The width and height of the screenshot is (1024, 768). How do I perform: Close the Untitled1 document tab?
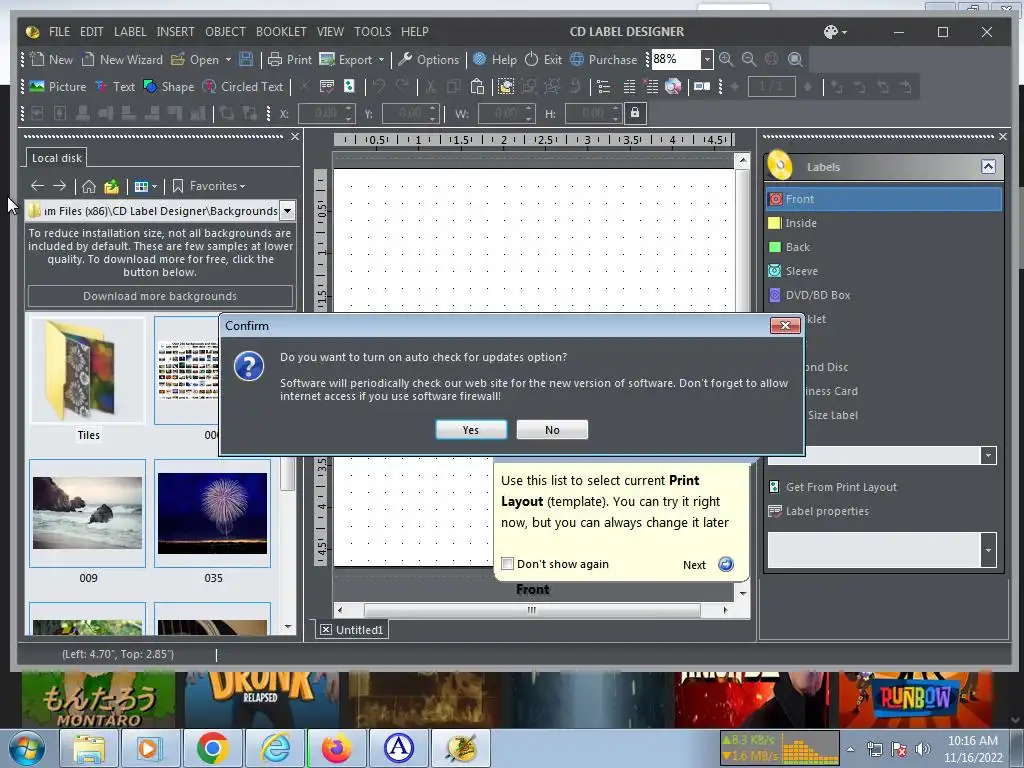325,630
